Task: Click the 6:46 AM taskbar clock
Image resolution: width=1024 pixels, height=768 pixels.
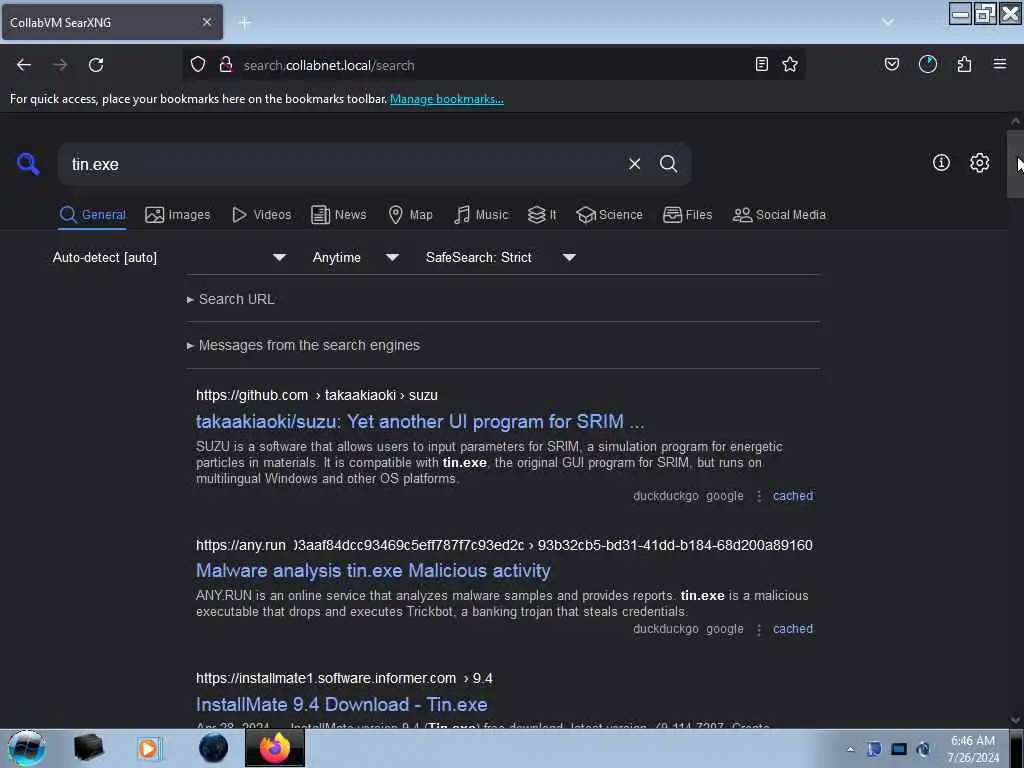Action: [973, 748]
